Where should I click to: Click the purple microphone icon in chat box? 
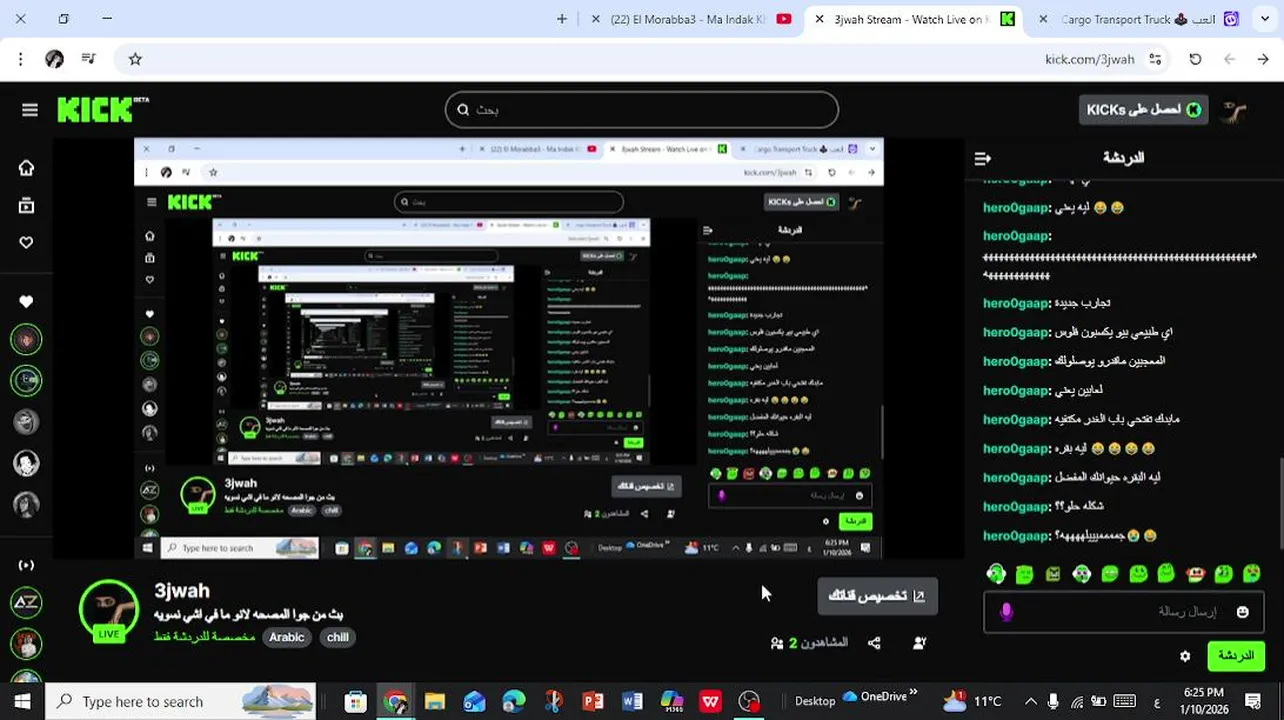pyautogui.click(x=1006, y=612)
